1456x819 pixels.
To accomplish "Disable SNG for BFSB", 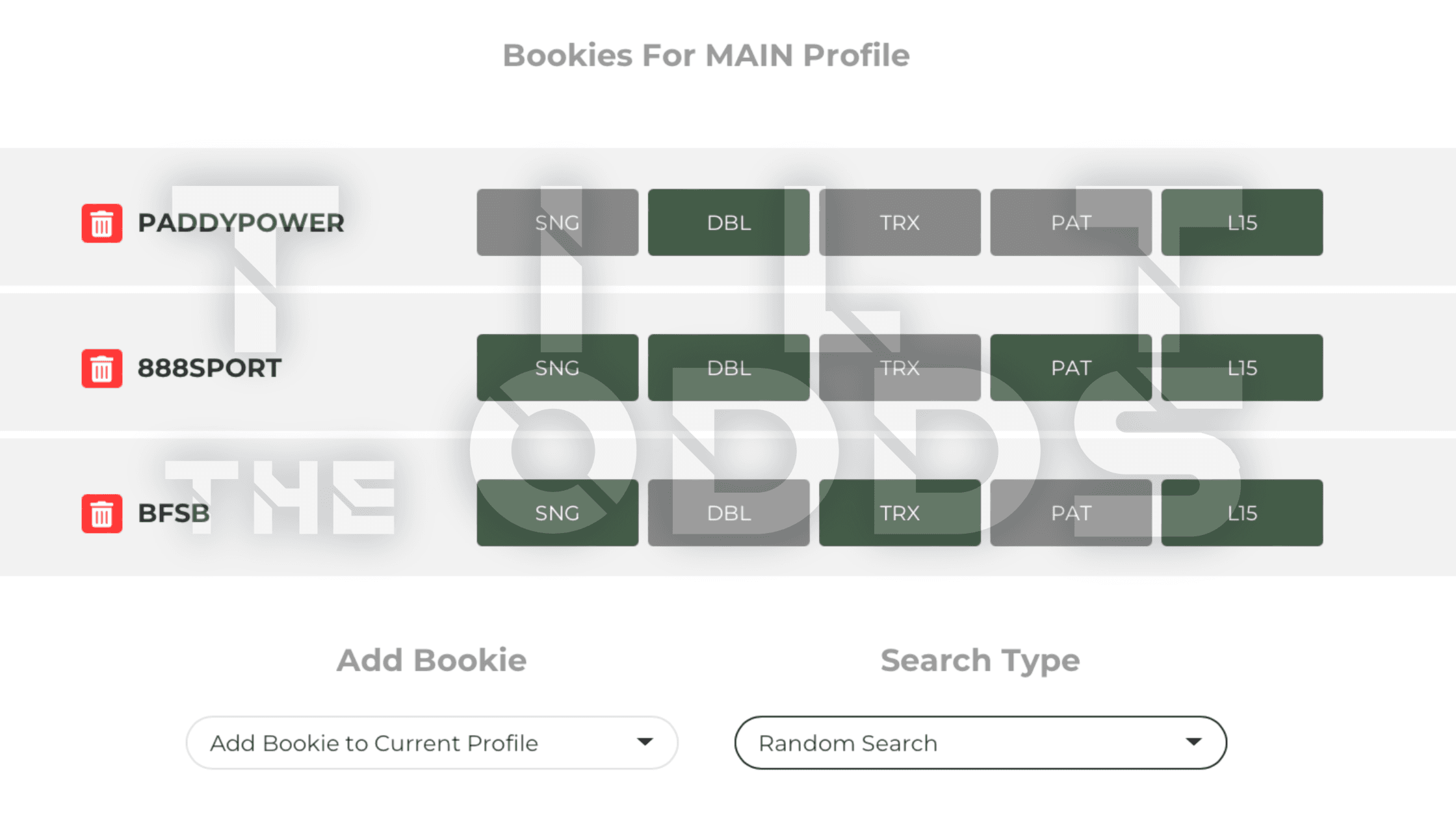I will [557, 513].
